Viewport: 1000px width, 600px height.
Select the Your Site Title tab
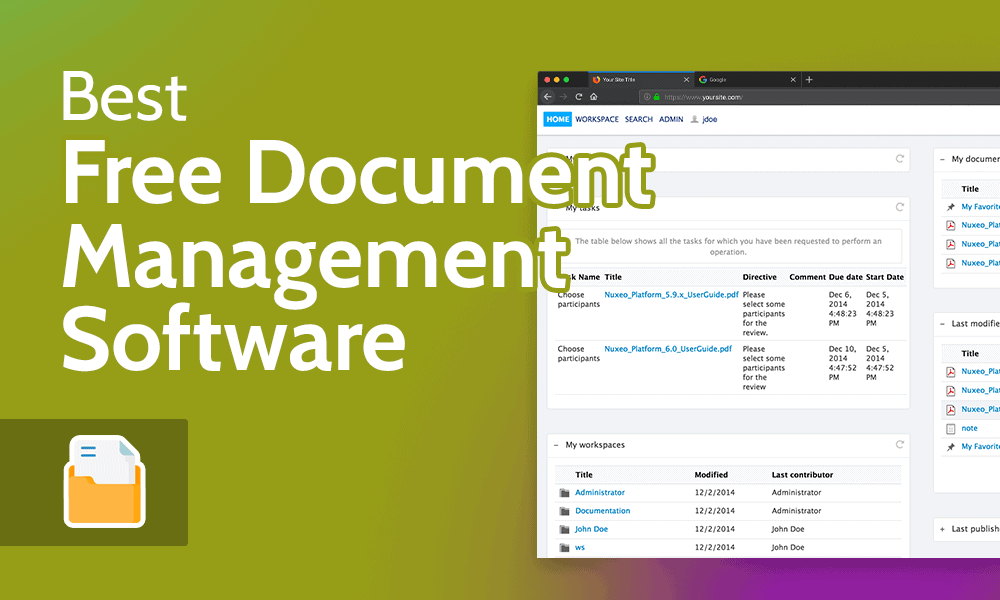[640, 80]
